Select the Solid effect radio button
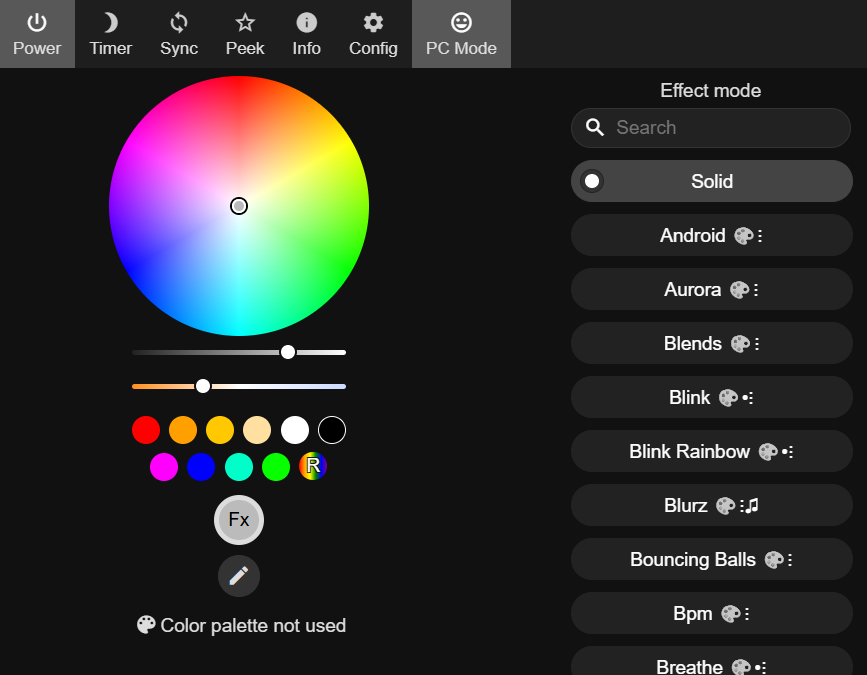 coord(593,181)
